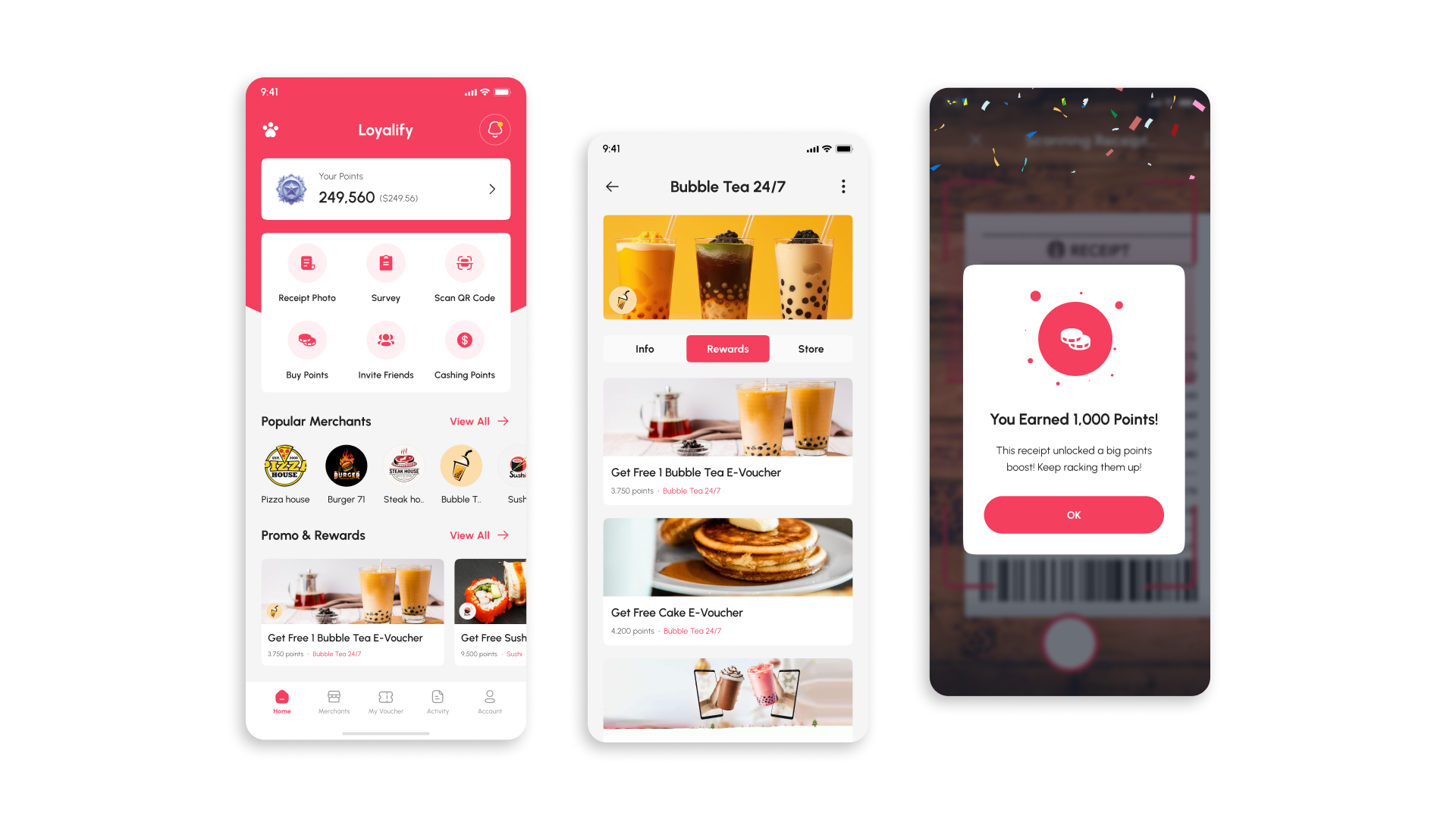
Task: Toggle the Activity tab in bottom navigation
Action: pos(437,700)
